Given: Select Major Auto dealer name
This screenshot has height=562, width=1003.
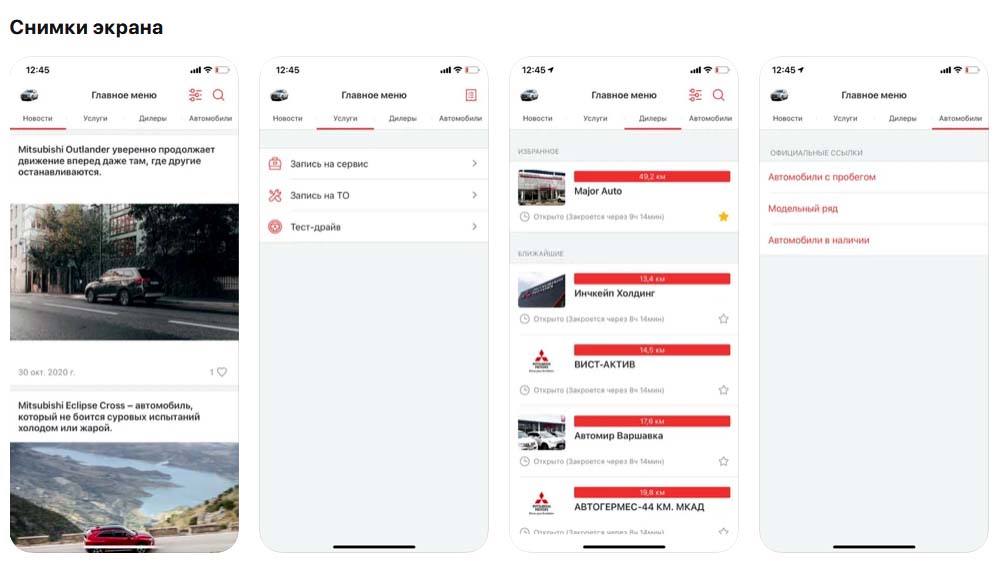Looking at the screenshot, I should tap(598, 191).
